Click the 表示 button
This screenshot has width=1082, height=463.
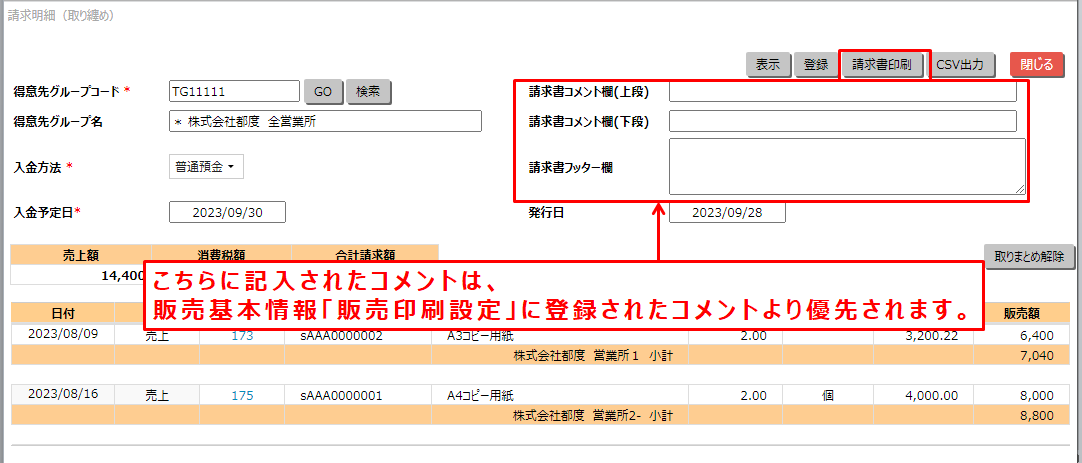pyautogui.click(x=768, y=65)
